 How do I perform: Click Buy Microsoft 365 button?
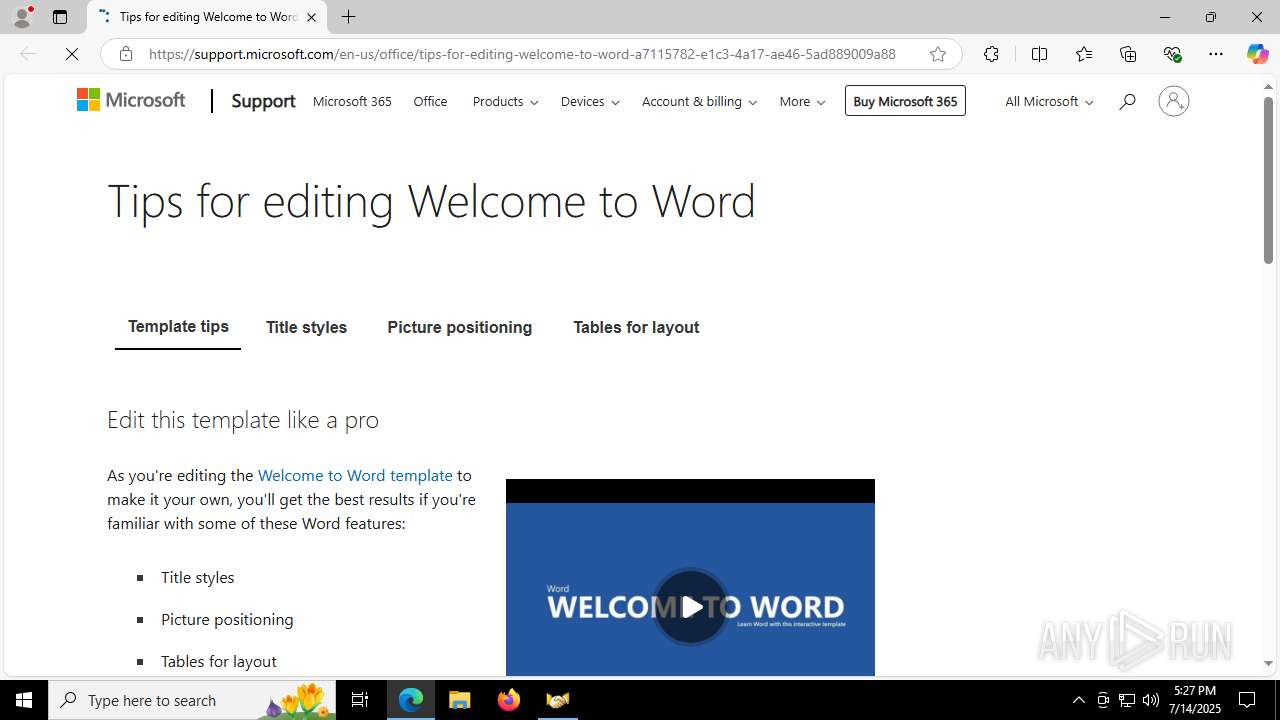(x=905, y=101)
